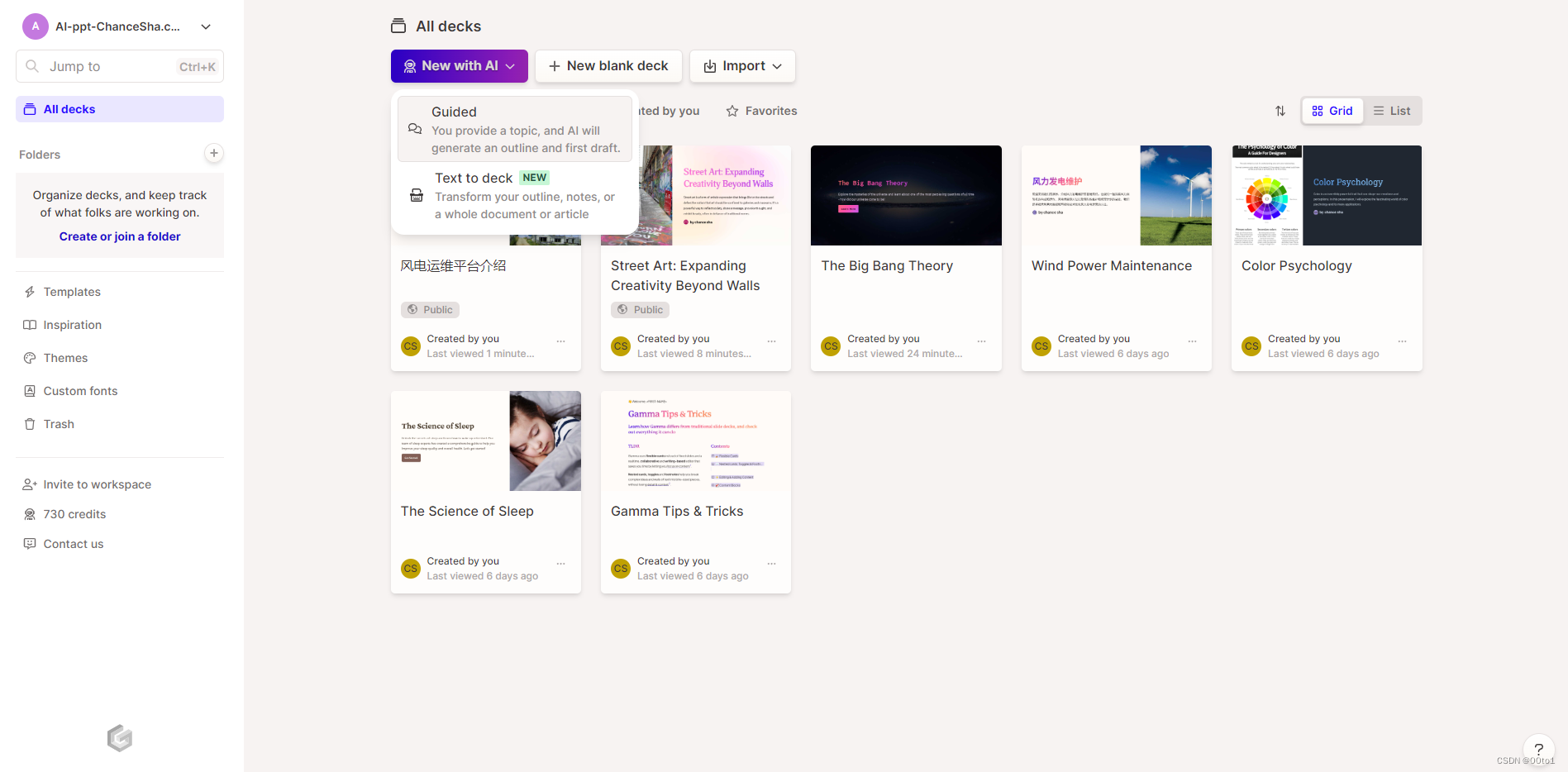Viewport: 1568px width, 772px height.
Task: Open more options for Wind Power Maintenance deck
Action: [x=1192, y=341]
